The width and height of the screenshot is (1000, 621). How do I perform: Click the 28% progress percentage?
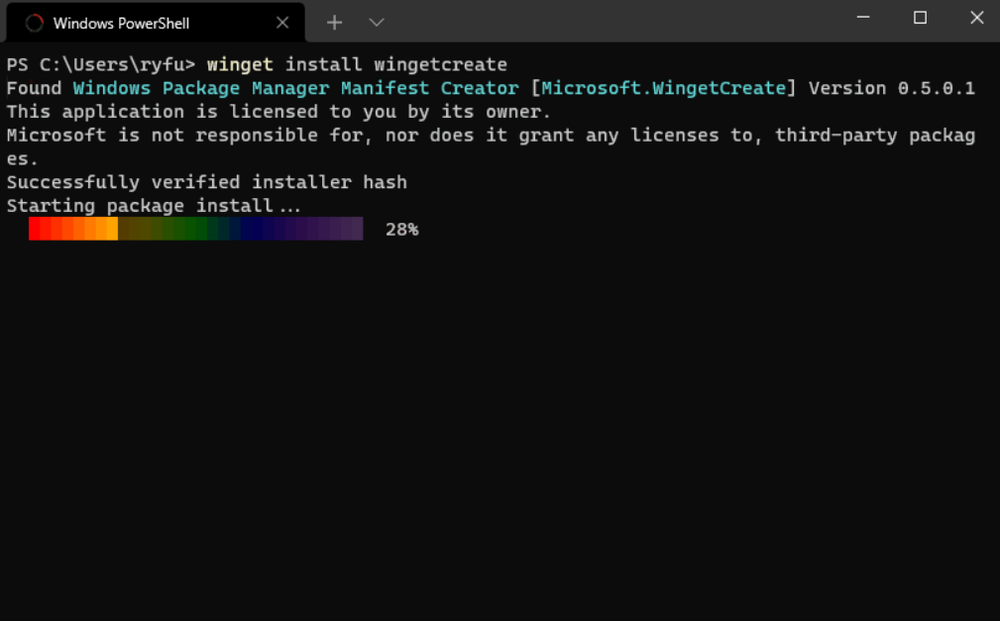402,230
